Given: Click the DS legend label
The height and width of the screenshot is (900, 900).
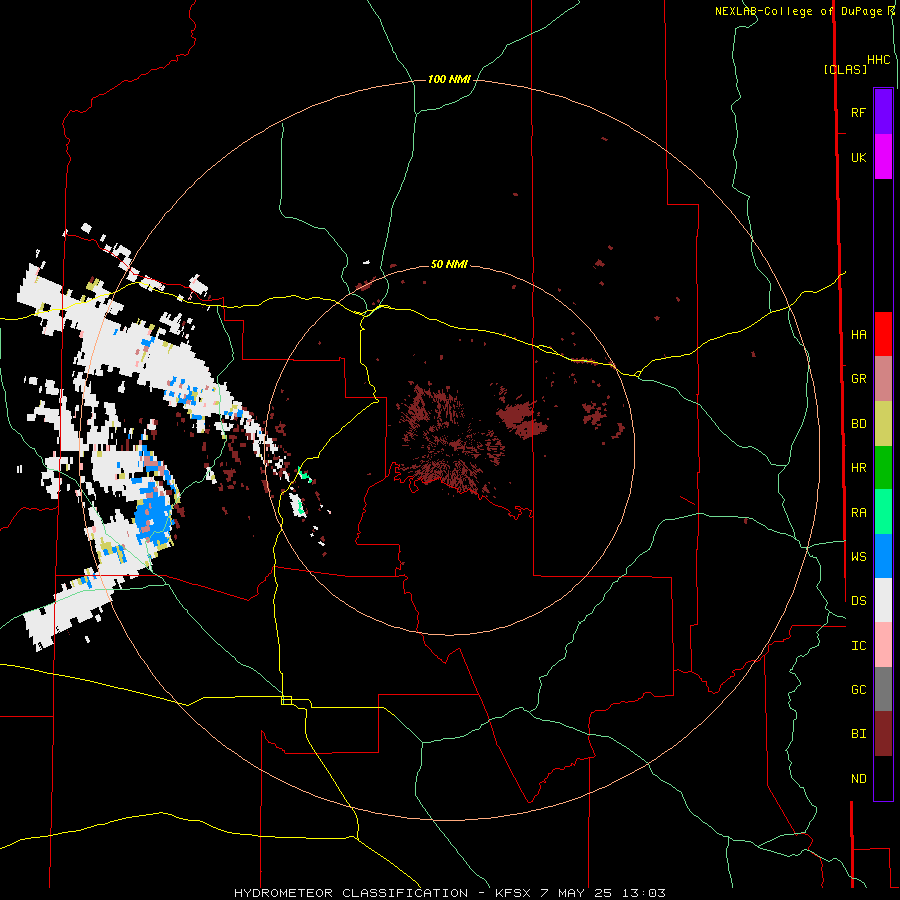Looking at the screenshot, I should pos(858,600).
